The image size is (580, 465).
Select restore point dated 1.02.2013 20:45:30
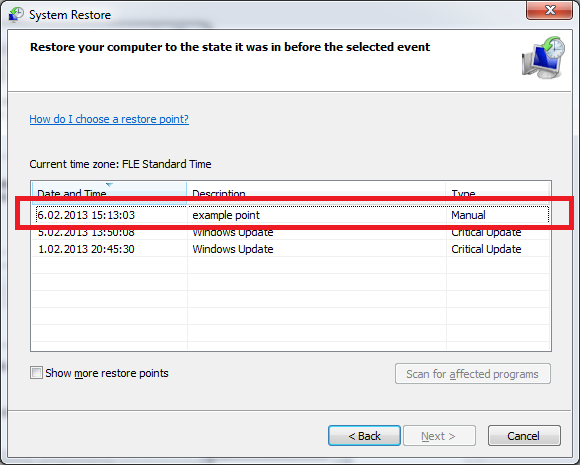[x=292, y=249]
